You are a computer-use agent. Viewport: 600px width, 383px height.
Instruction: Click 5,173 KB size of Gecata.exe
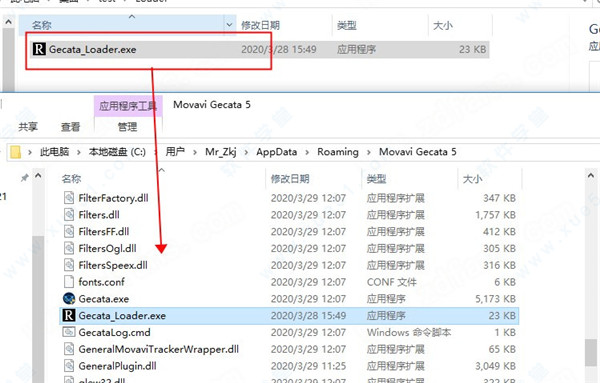pos(496,299)
